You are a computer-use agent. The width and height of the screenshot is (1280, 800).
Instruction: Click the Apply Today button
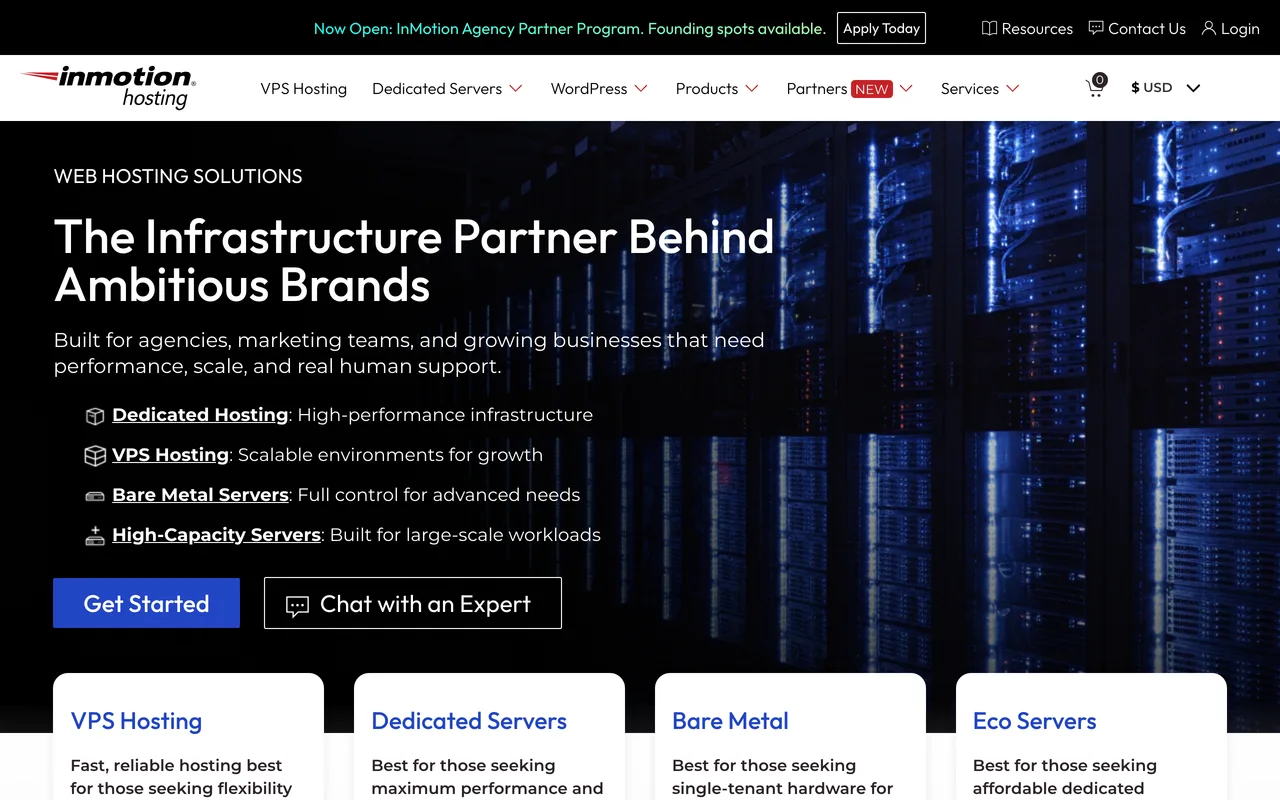pyautogui.click(x=881, y=28)
